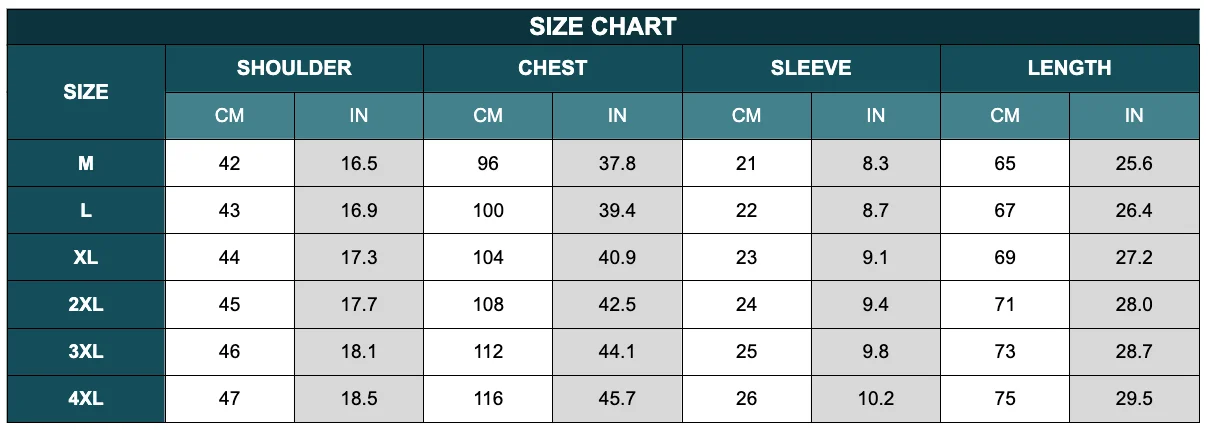Select the 4XL size row label
This screenshot has width=1208, height=430.
coord(86,398)
